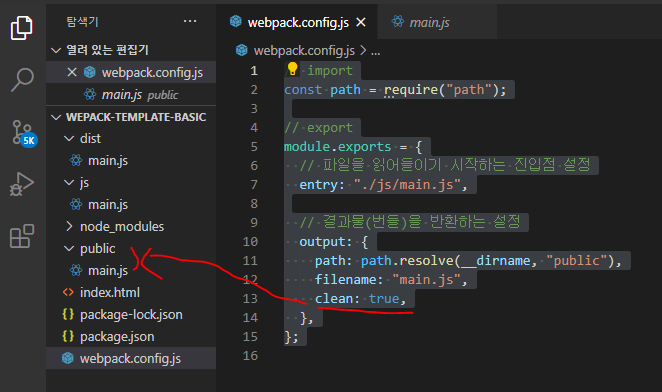
Task: Select webpack.config.js in the file tree
Action: tap(131, 358)
